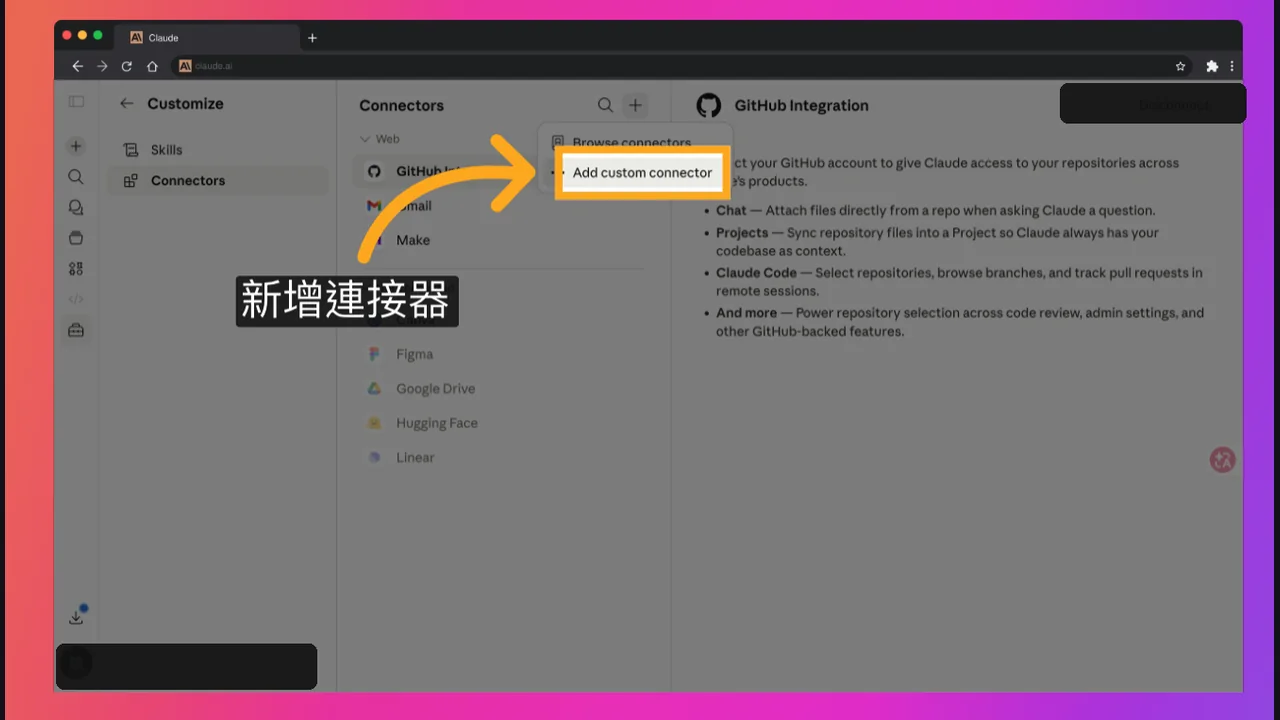Open the Make connector row
Viewport: 1280px width, 720px height.
[x=502, y=240]
